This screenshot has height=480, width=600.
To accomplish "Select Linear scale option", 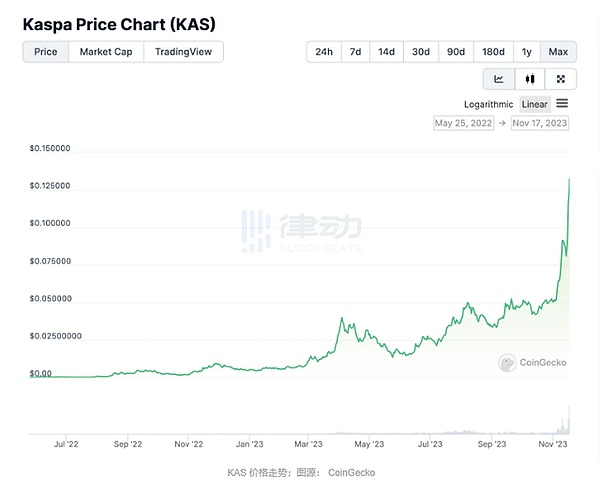I will coord(535,104).
